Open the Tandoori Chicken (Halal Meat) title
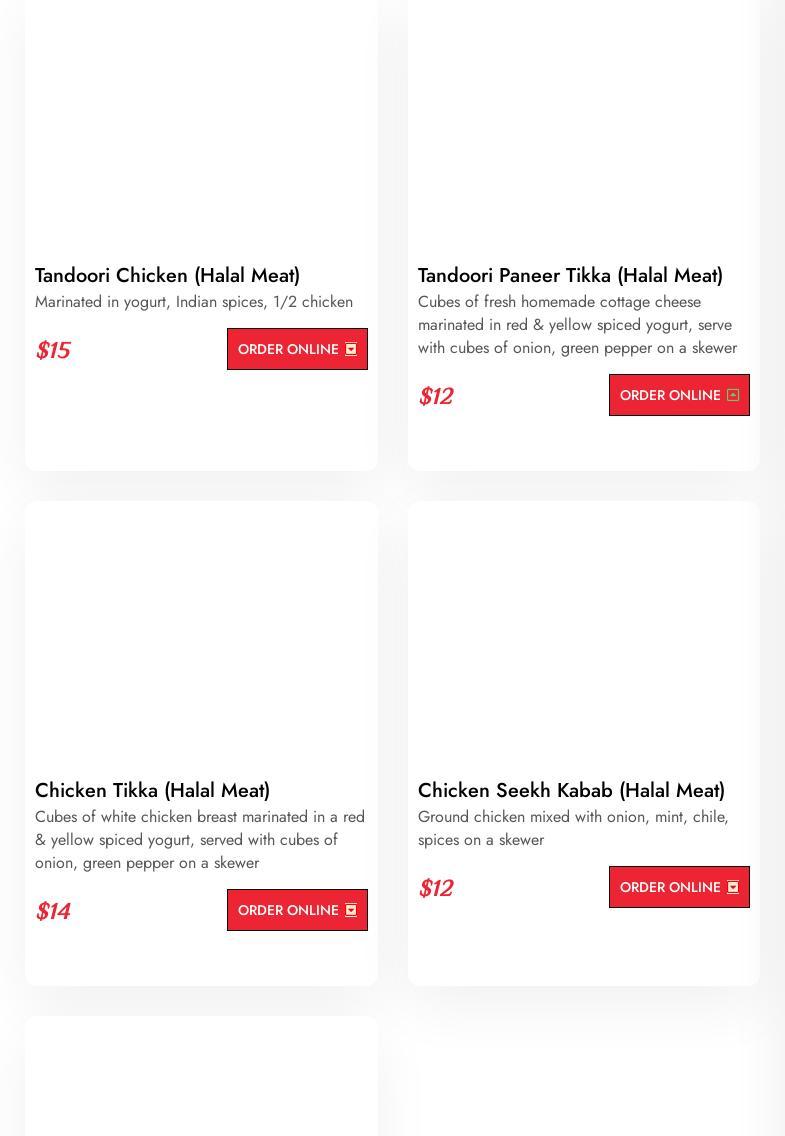785x1136 pixels. (x=167, y=275)
